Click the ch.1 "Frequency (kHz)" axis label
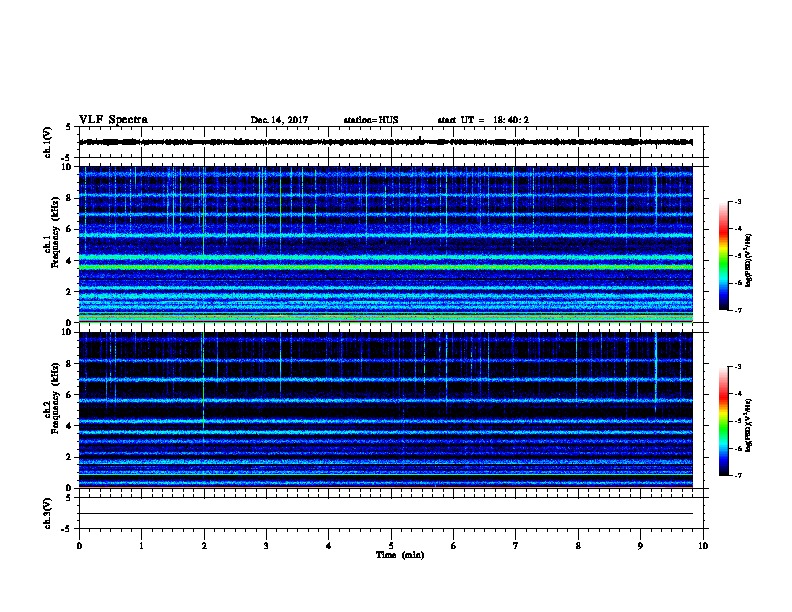This screenshot has height=612, width=792. click(x=55, y=233)
